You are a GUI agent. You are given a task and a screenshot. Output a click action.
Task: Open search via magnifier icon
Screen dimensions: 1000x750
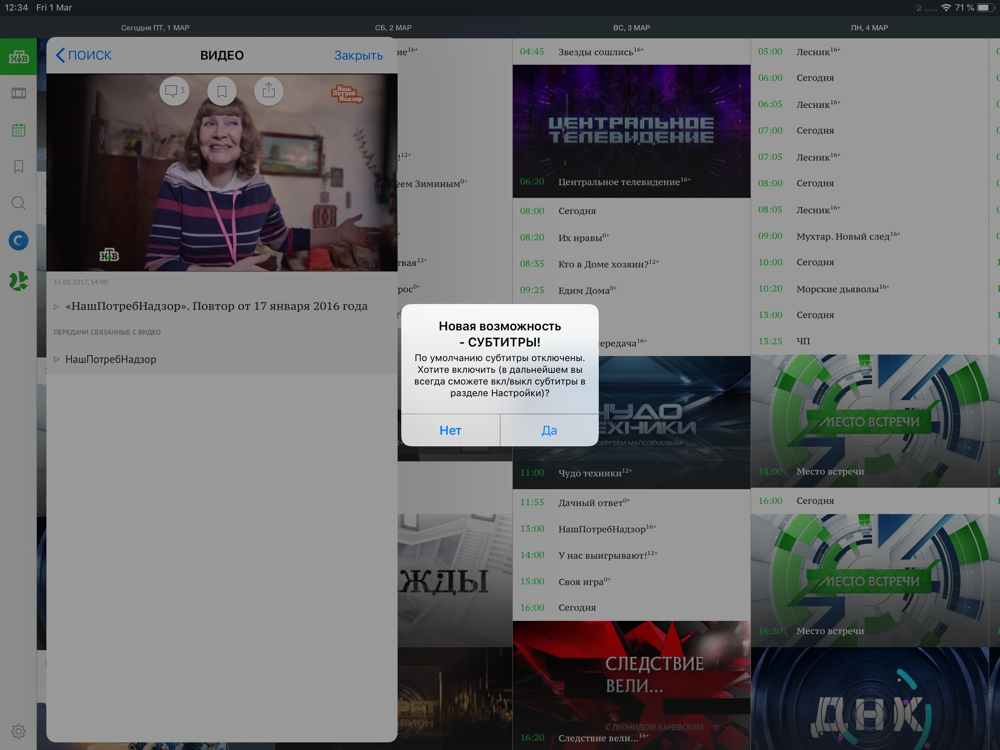tap(18, 203)
